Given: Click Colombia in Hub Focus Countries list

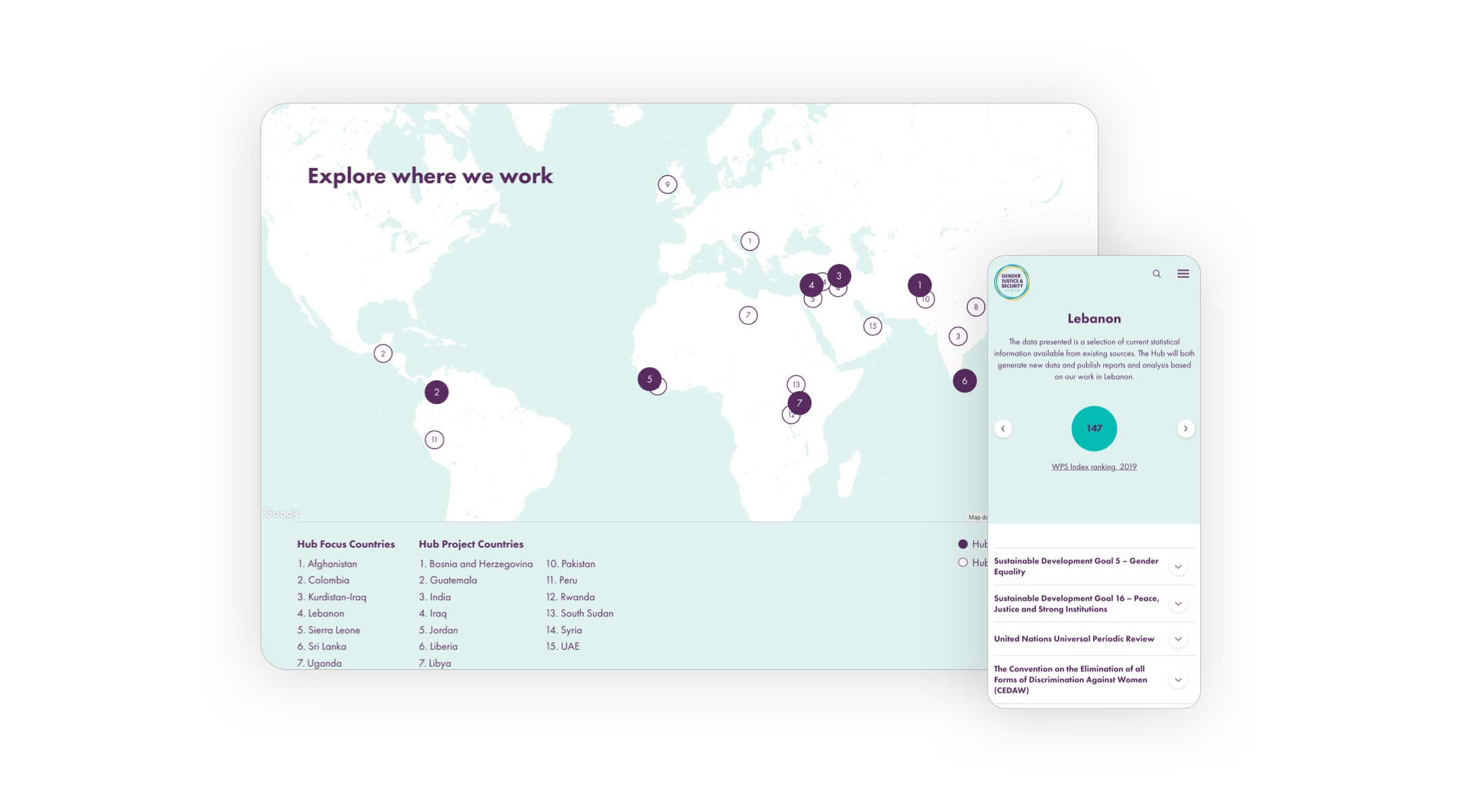Looking at the screenshot, I should tap(323, 581).
